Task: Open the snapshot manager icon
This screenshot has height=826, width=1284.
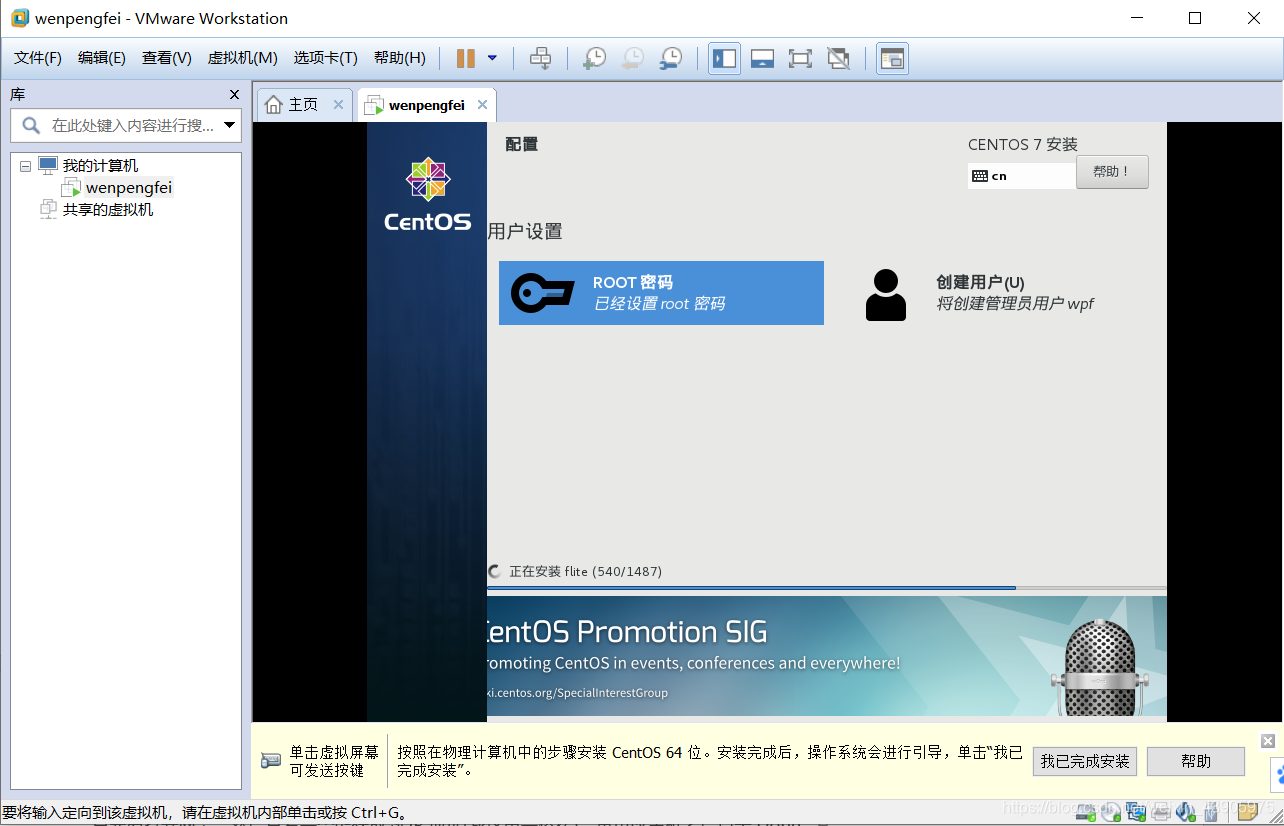Action: [x=670, y=58]
